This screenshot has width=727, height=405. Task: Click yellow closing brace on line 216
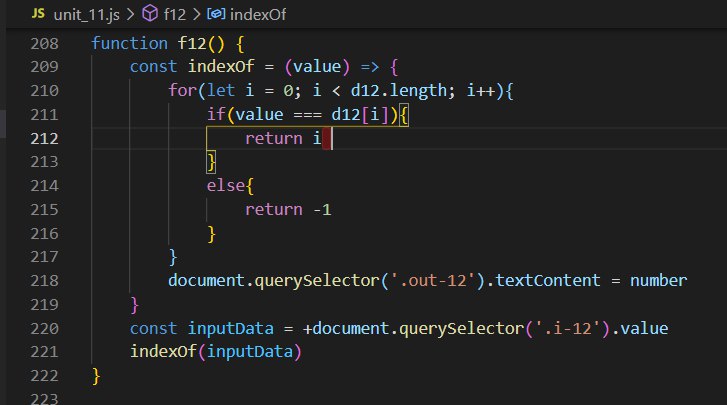tap(211, 234)
